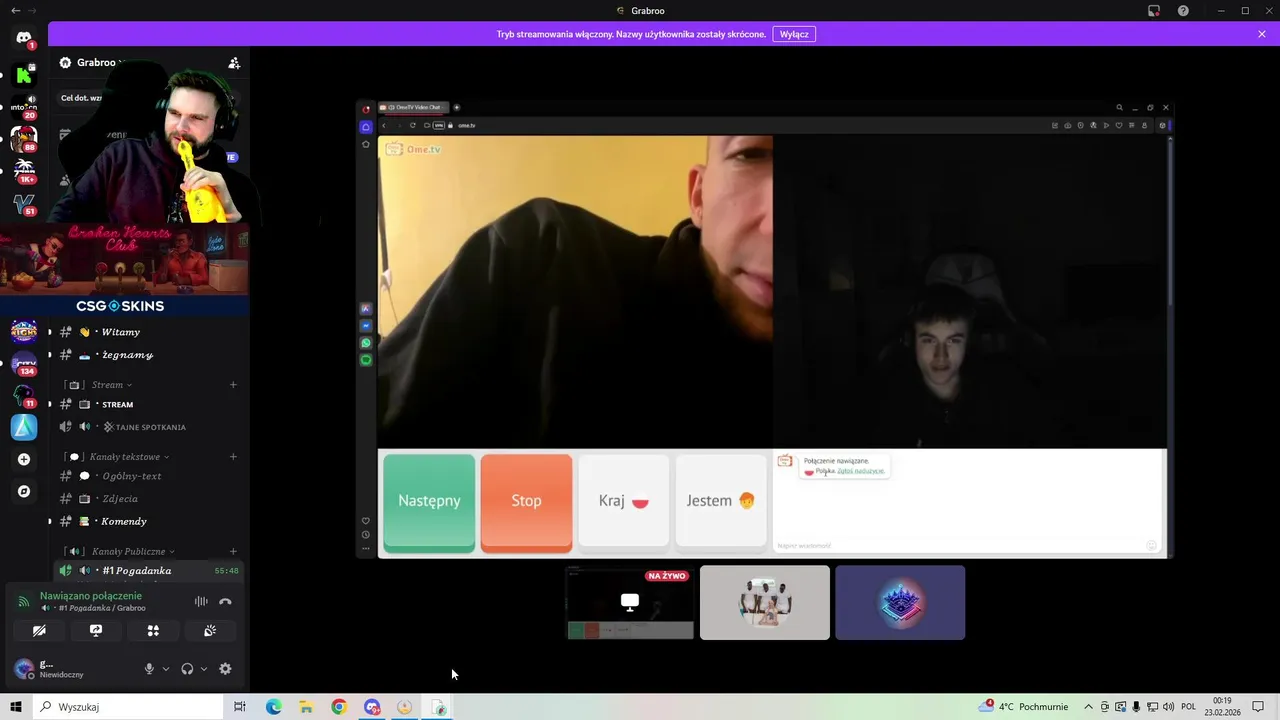The height and width of the screenshot is (720, 1280).
Task: Go forward with the title bar arrow
Action: pos(32,11)
